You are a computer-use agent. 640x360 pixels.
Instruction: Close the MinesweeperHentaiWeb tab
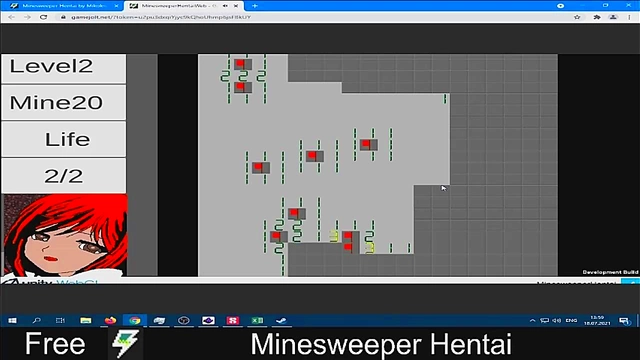(x=236, y=6)
